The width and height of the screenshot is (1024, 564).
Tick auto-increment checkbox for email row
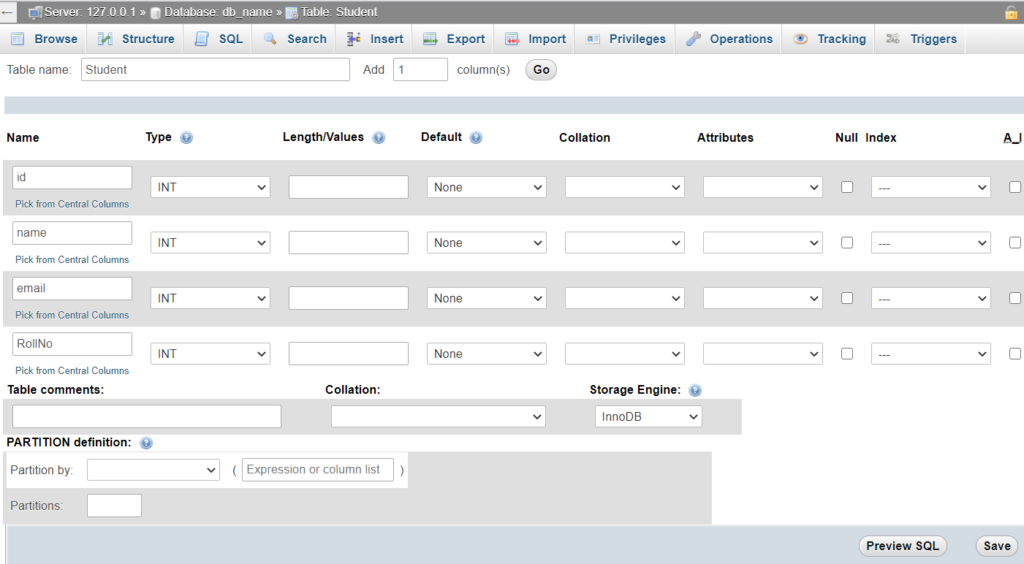pyautogui.click(x=1015, y=298)
